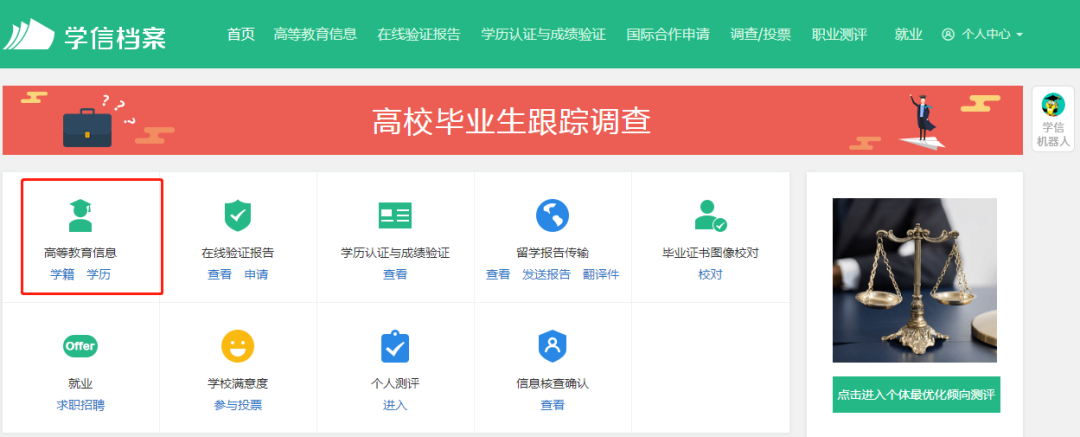Click the scales of justice image
1080x437 pixels.
pos(915,280)
